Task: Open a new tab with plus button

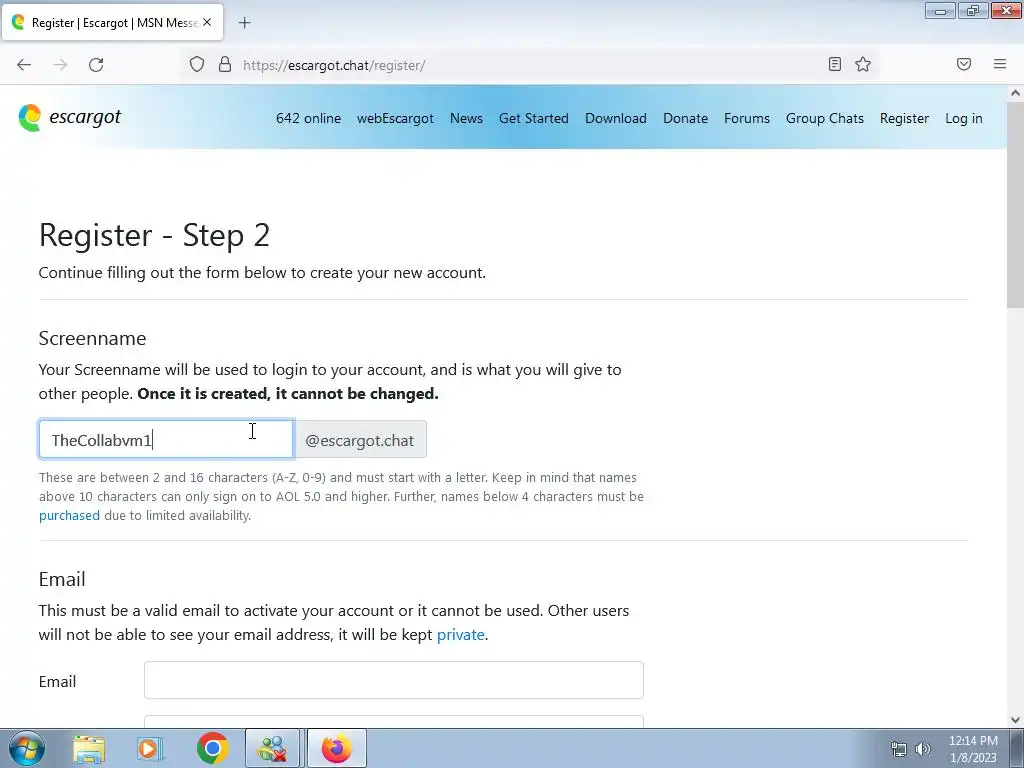Action: [x=244, y=23]
